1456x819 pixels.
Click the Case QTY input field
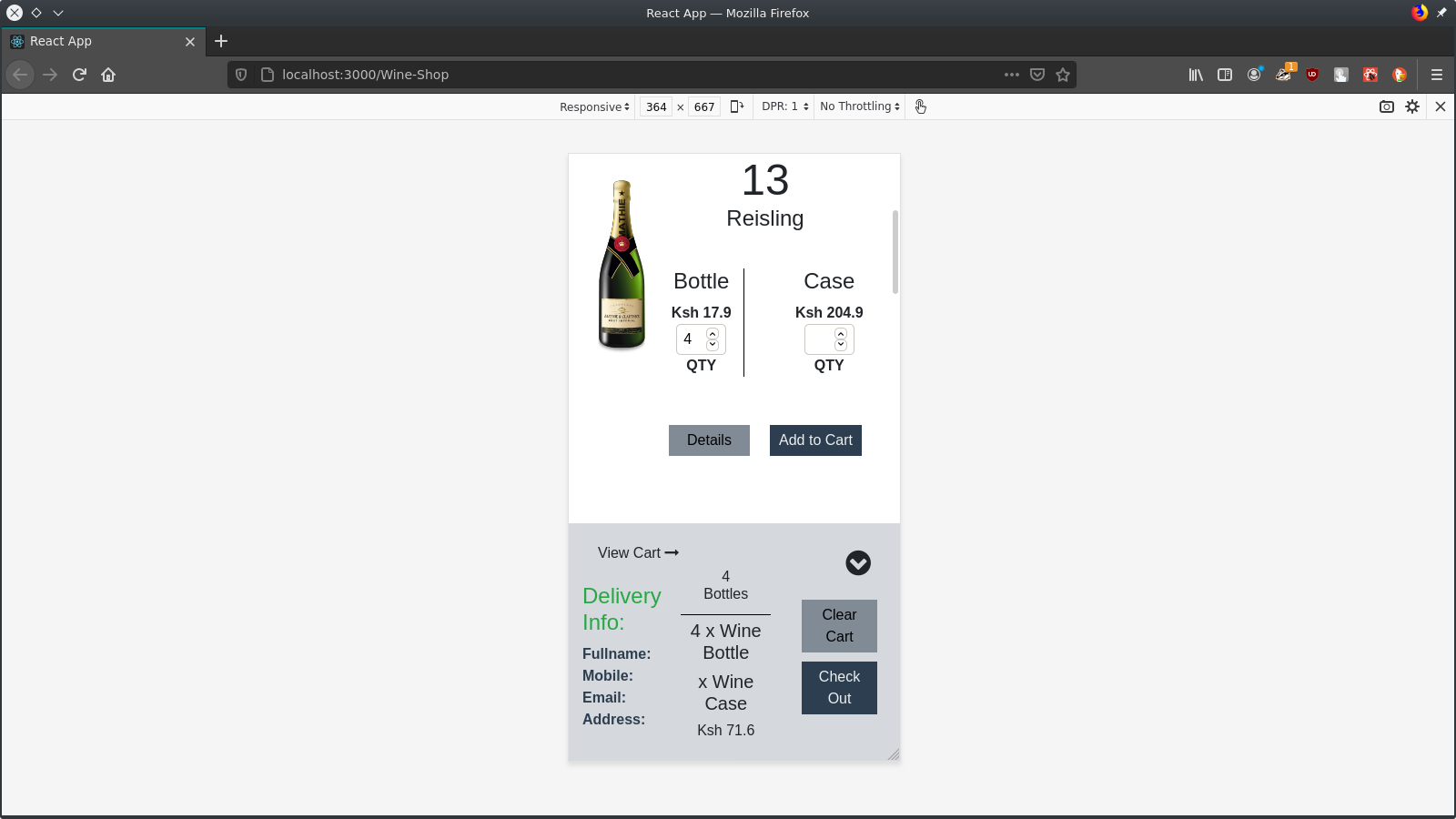[x=824, y=339]
